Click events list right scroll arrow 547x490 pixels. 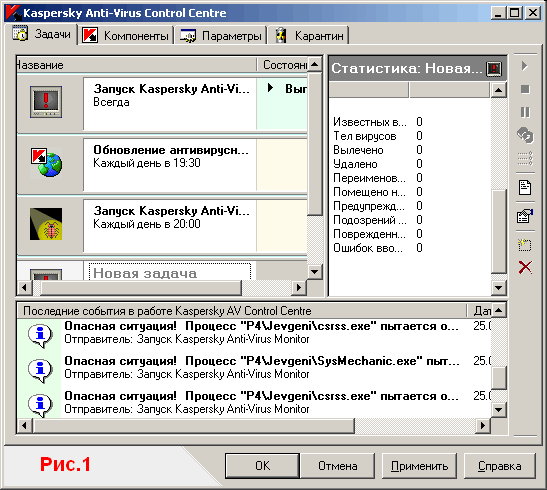point(483,425)
